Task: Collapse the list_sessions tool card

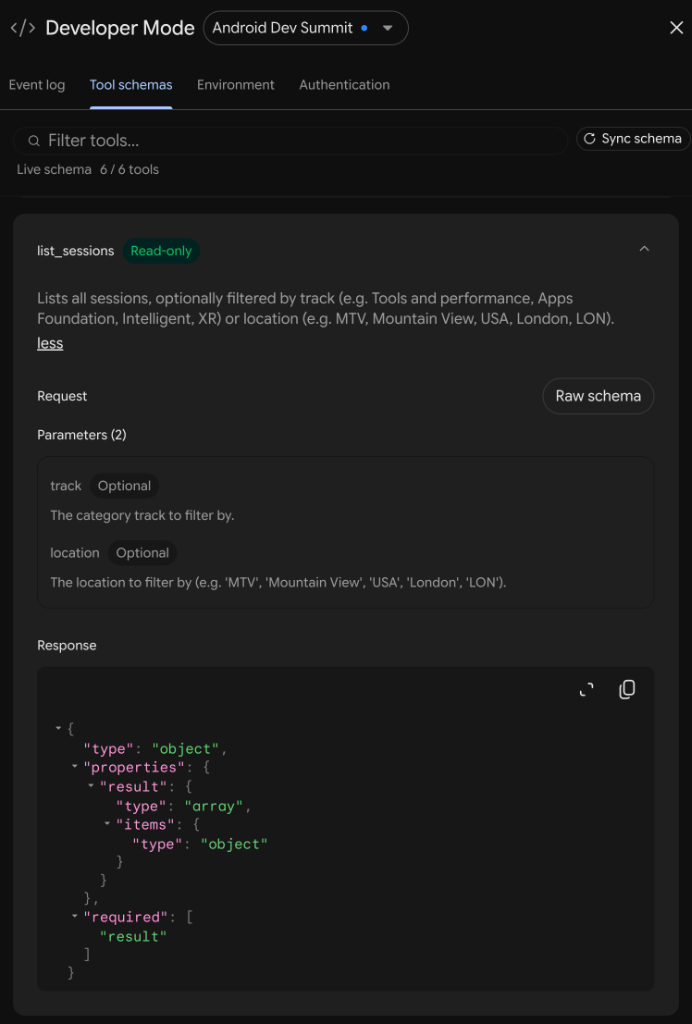Action: (x=644, y=249)
